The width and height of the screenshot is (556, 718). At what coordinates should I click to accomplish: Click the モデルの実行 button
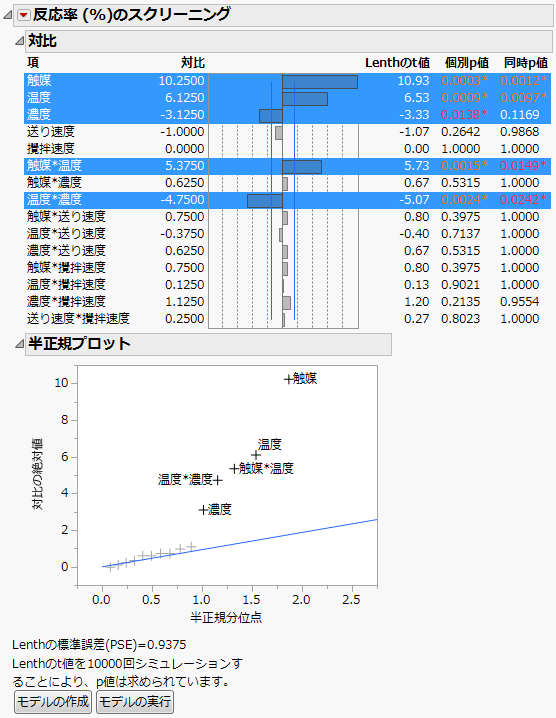click(135, 702)
